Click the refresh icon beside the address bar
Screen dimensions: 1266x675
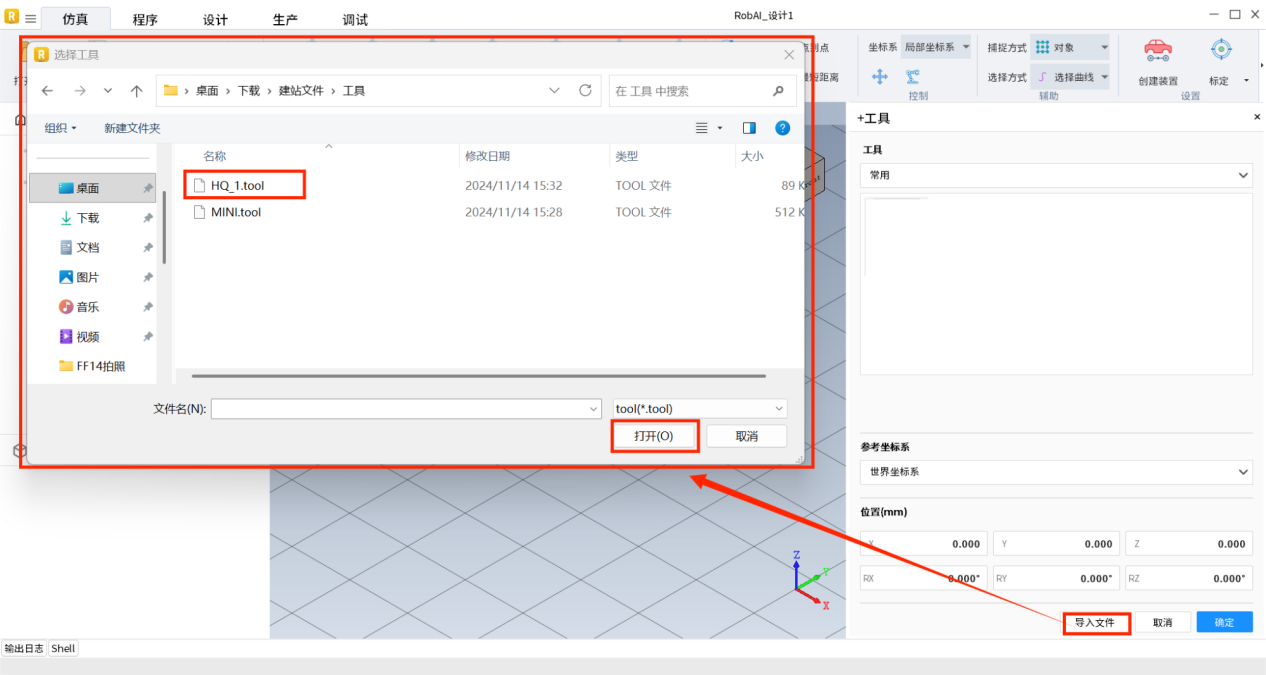585,90
